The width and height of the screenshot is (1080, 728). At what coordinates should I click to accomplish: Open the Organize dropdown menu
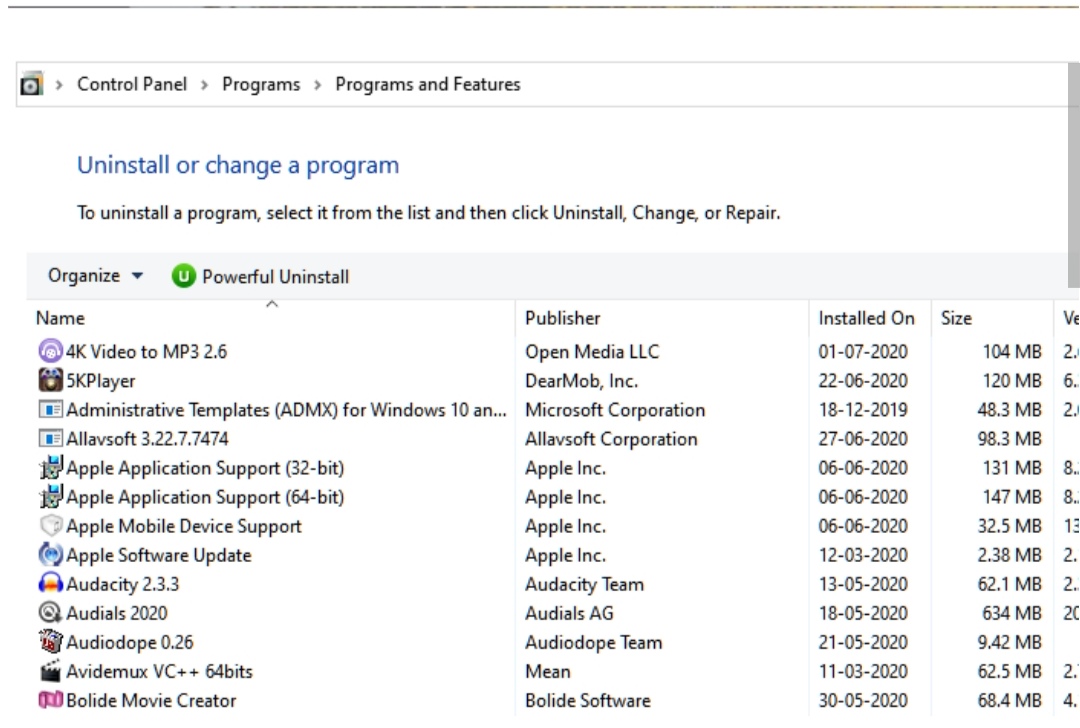point(95,276)
